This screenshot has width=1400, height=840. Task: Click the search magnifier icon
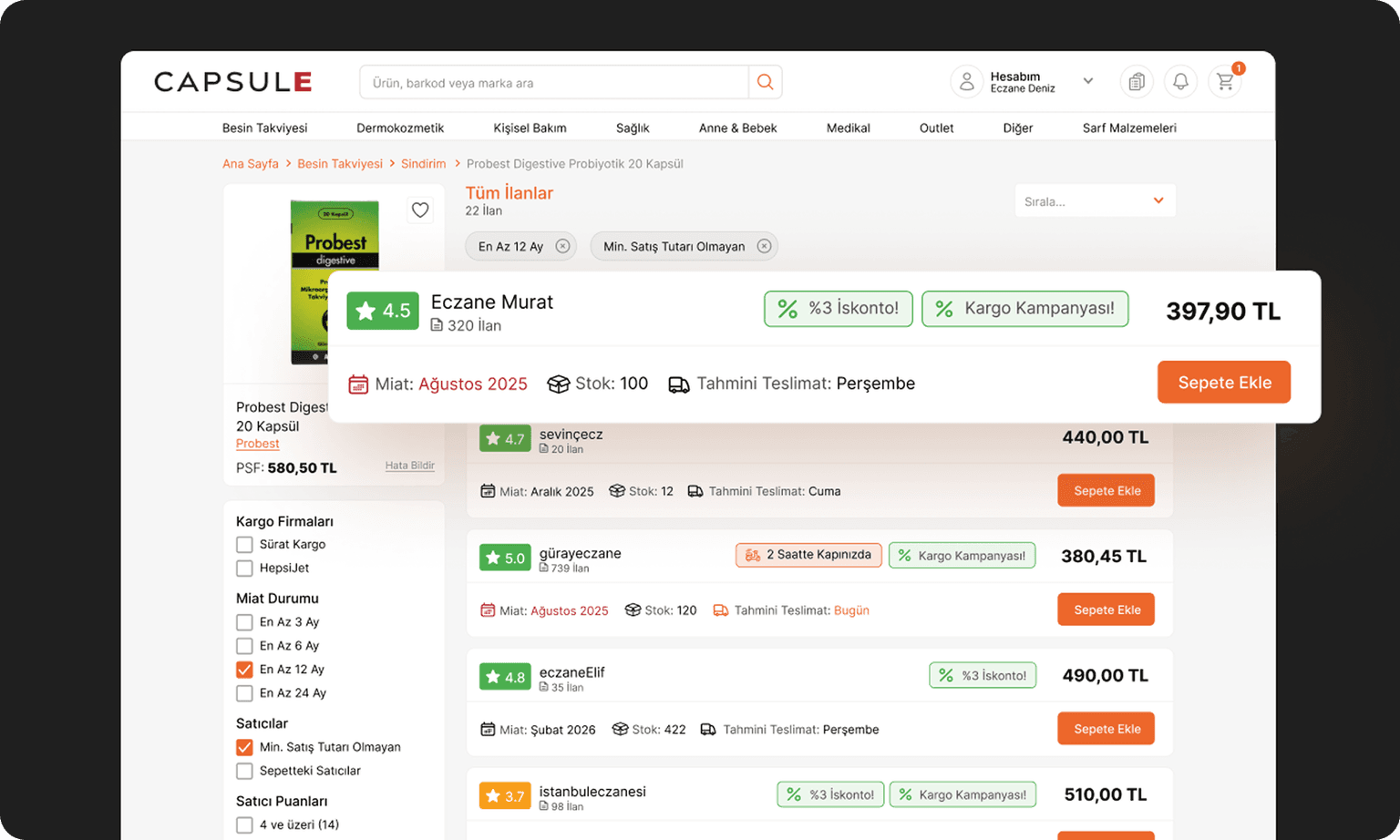(x=765, y=82)
